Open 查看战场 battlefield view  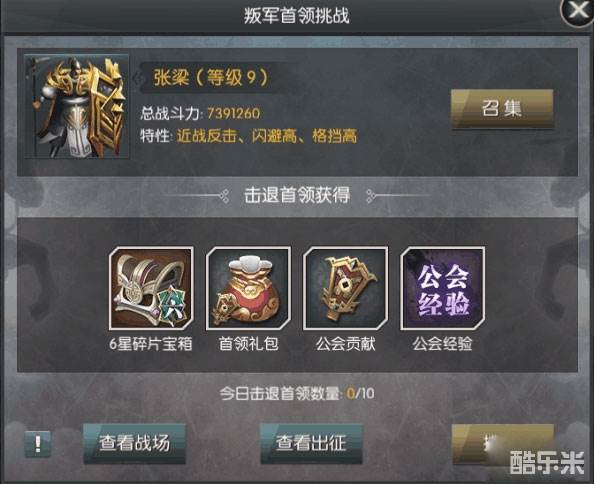pyautogui.click(x=134, y=443)
